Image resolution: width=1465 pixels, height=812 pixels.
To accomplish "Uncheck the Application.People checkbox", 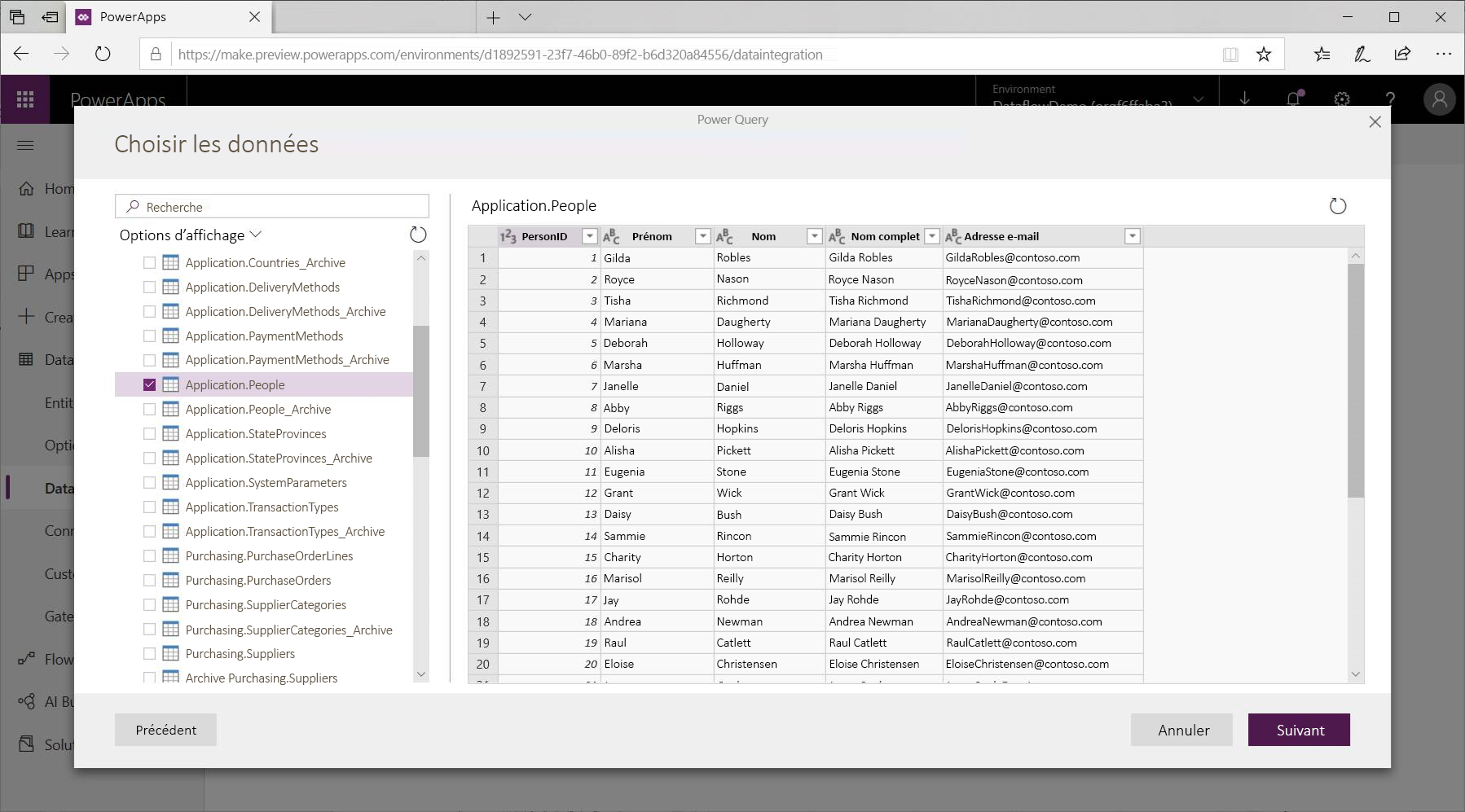I will click(149, 384).
